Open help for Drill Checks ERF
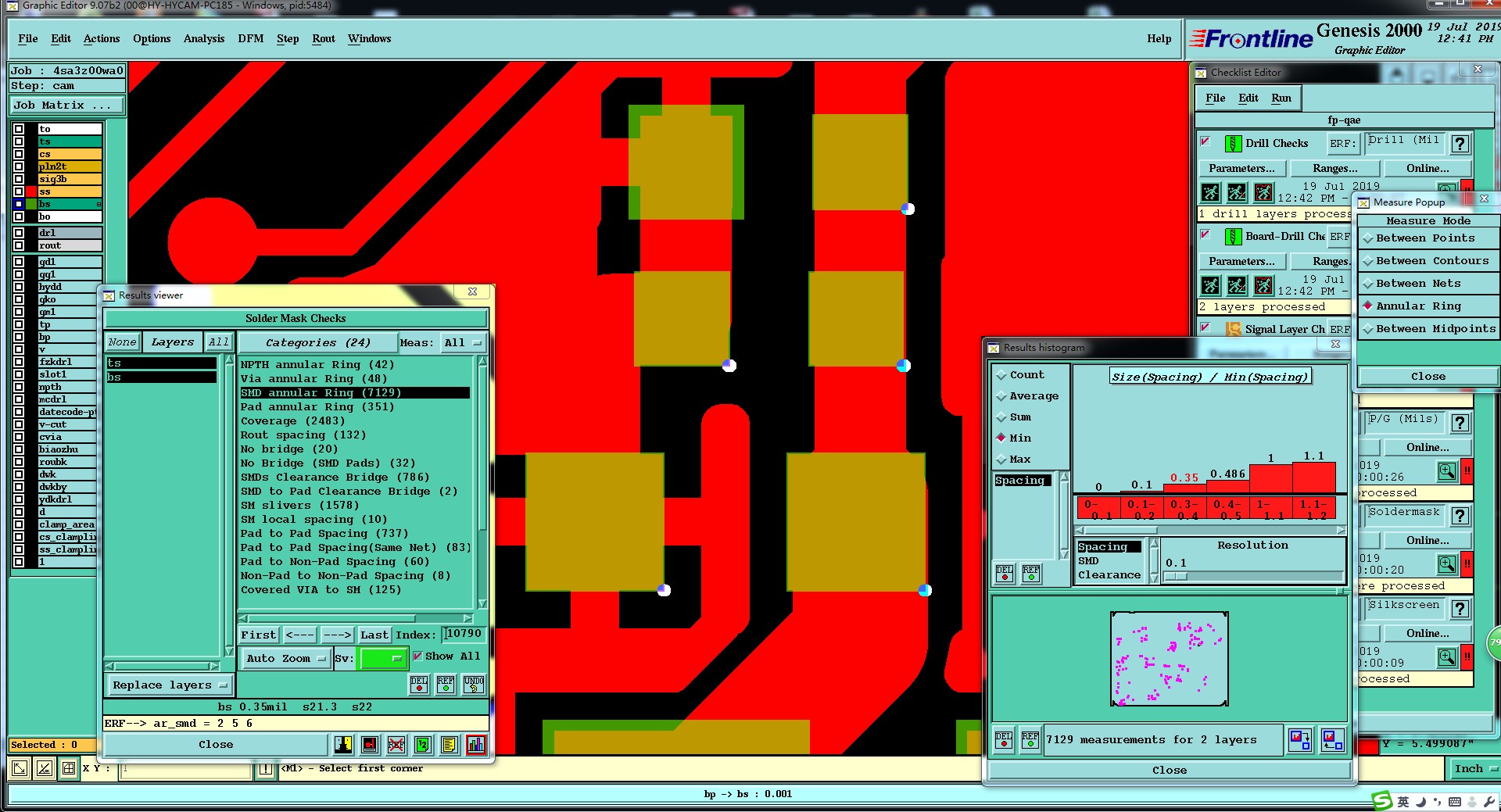Viewport: 1501px width, 812px height. click(1460, 144)
